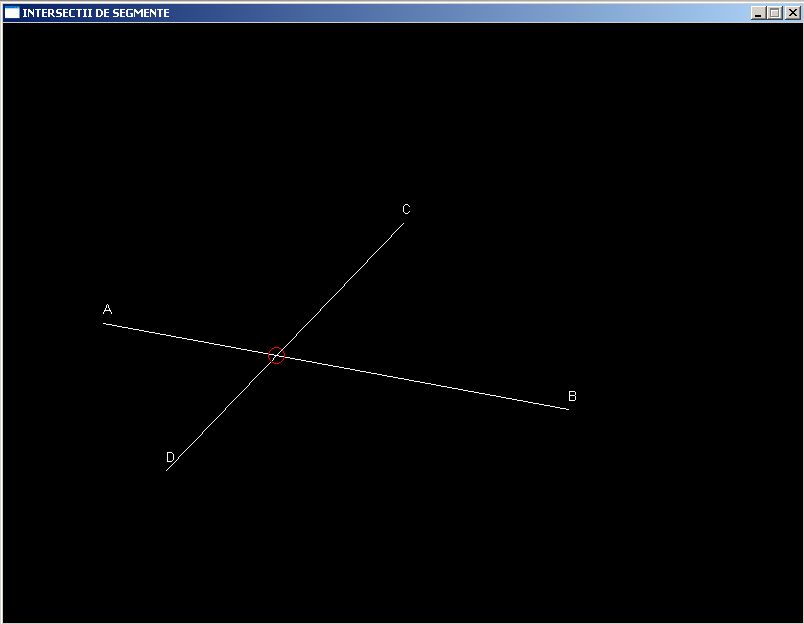Minimize the INTERSECTII DE SEGMENTE window
This screenshot has width=804, height=624.
point(758,13)
